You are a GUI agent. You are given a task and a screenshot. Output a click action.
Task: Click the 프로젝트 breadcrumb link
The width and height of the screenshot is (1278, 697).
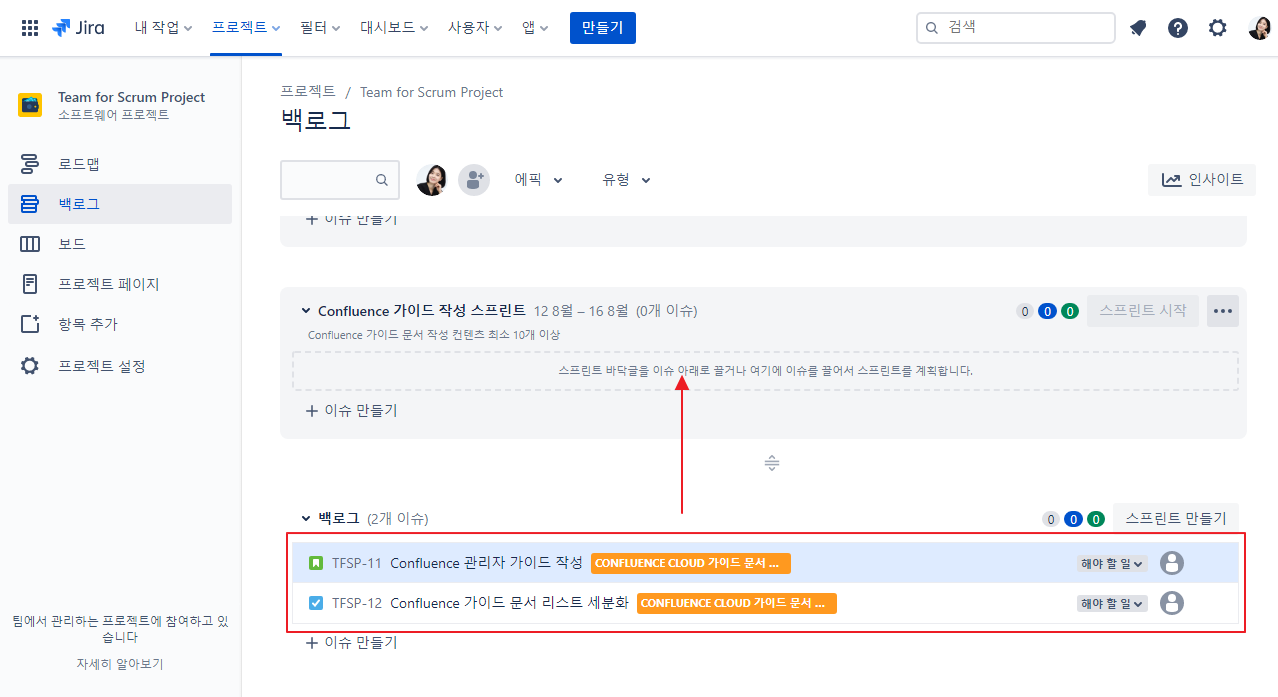(308, 91)
